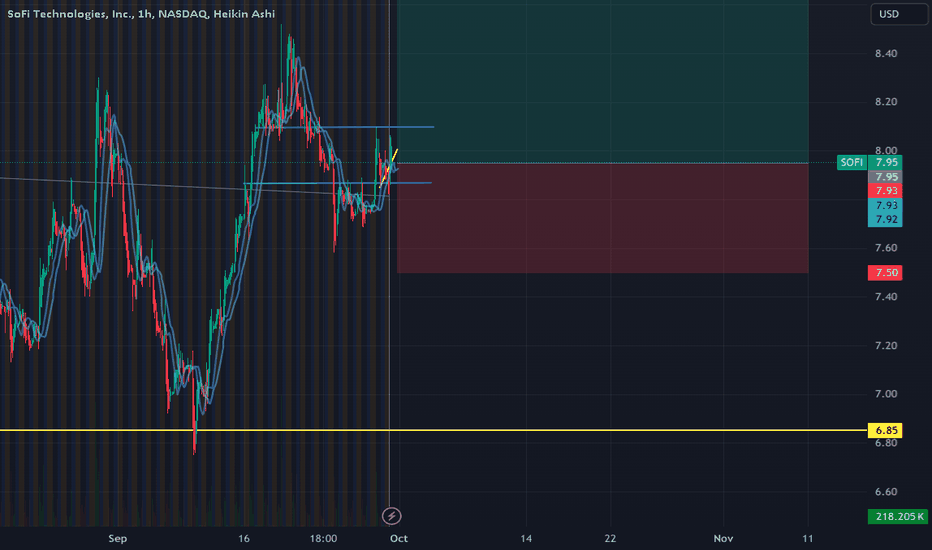Click the lightning bolt event icon above Oct
The height and width of the screenshot is (550, 932).
pos(391,516)
